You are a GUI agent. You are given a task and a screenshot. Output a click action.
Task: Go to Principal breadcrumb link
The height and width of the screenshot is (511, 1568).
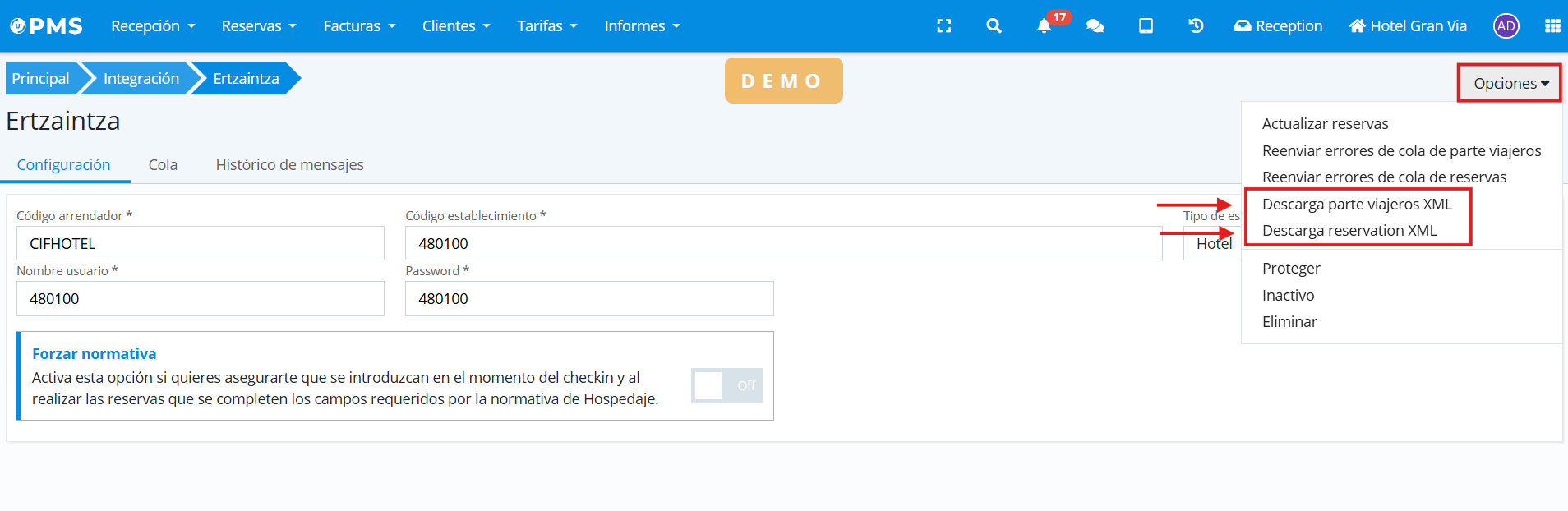tap(41, 79)
